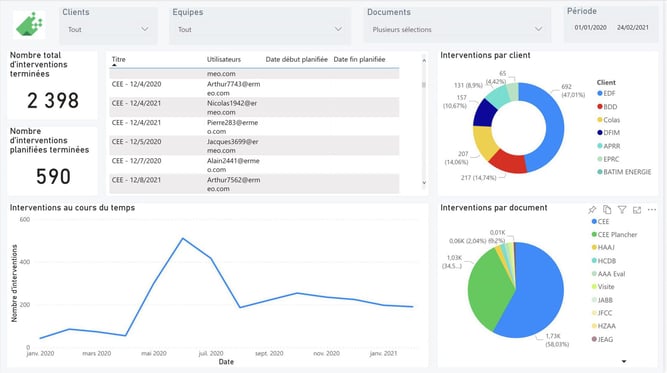This screenshot has width=667, height=373.
Task: Click the 2 398 total interventions value
Action: [53, 101]
